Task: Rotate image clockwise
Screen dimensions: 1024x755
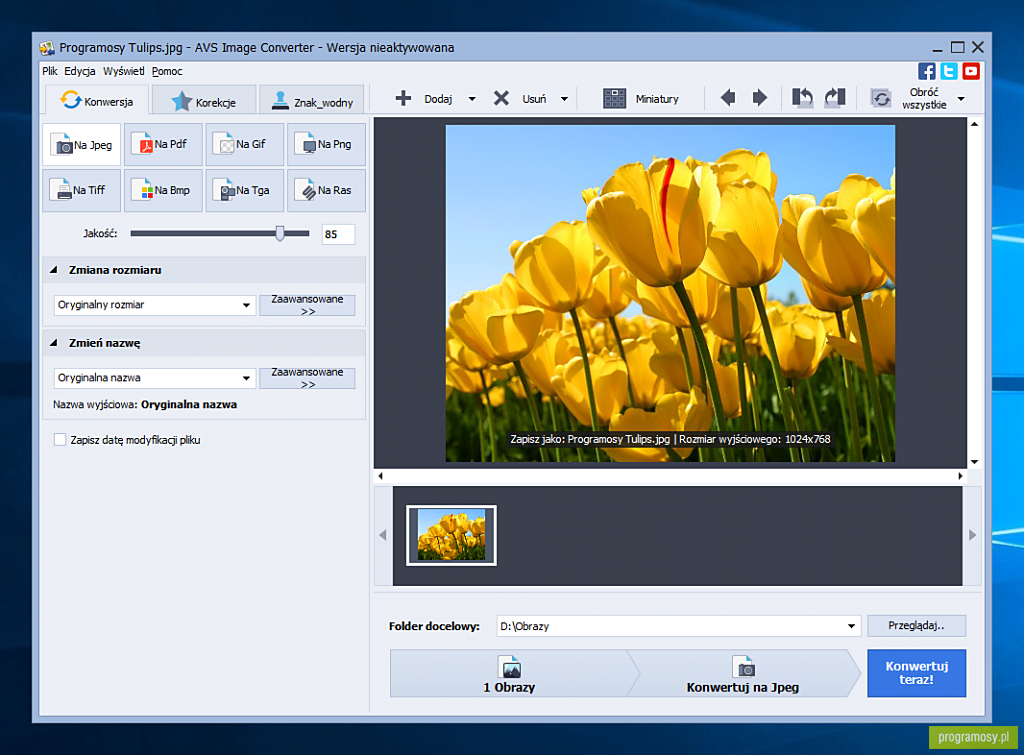Action: click(x=835, y=98)
